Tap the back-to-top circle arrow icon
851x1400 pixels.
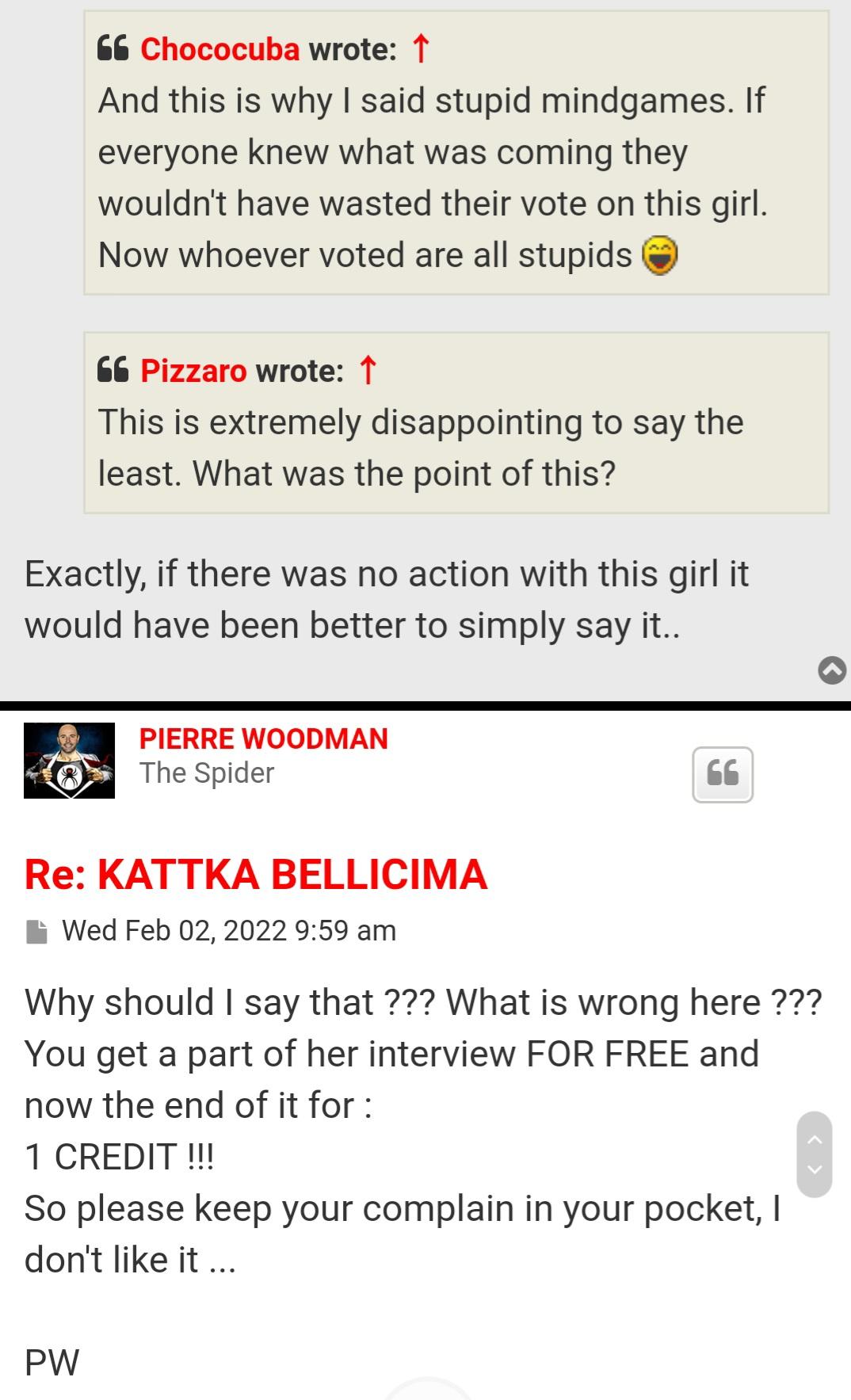832,670
